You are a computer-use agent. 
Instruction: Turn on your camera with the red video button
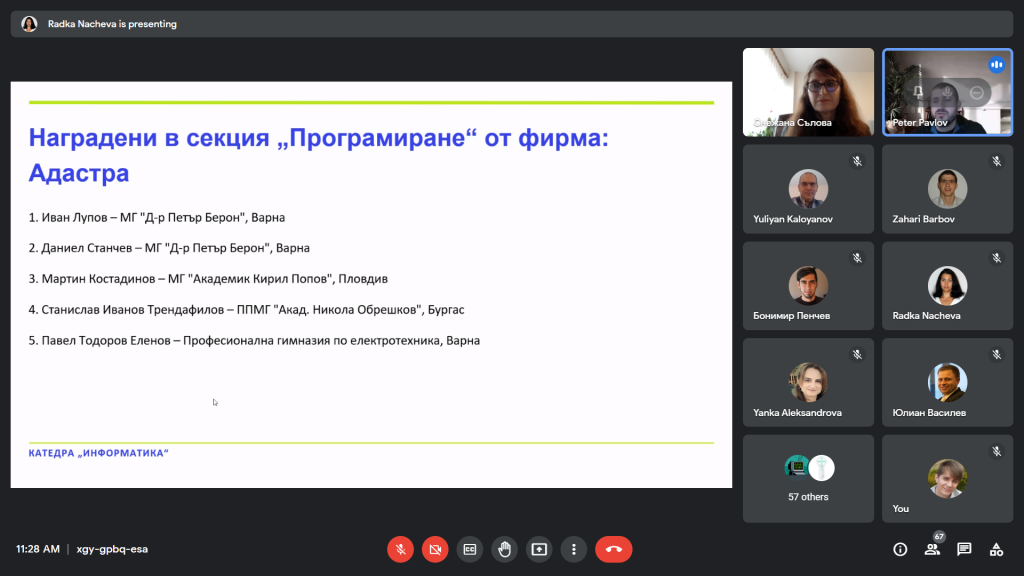click(x=435, y=549)
